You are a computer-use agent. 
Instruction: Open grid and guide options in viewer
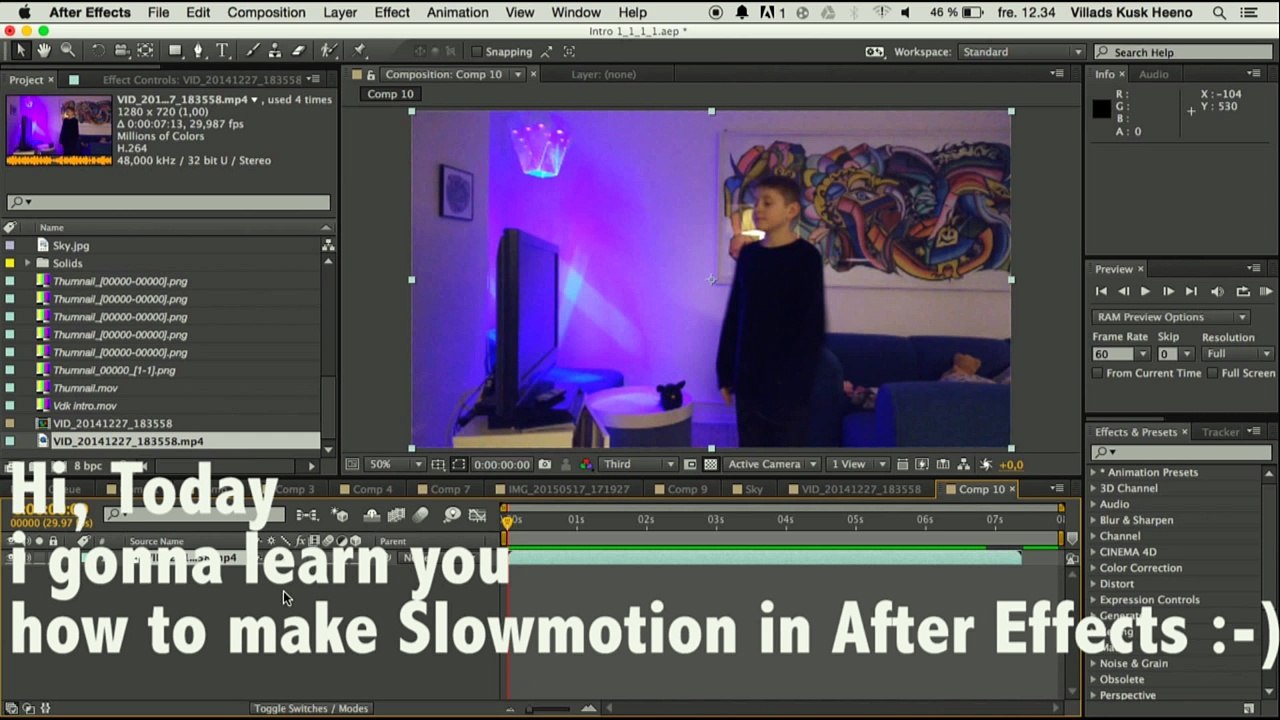tap(438, 464)
